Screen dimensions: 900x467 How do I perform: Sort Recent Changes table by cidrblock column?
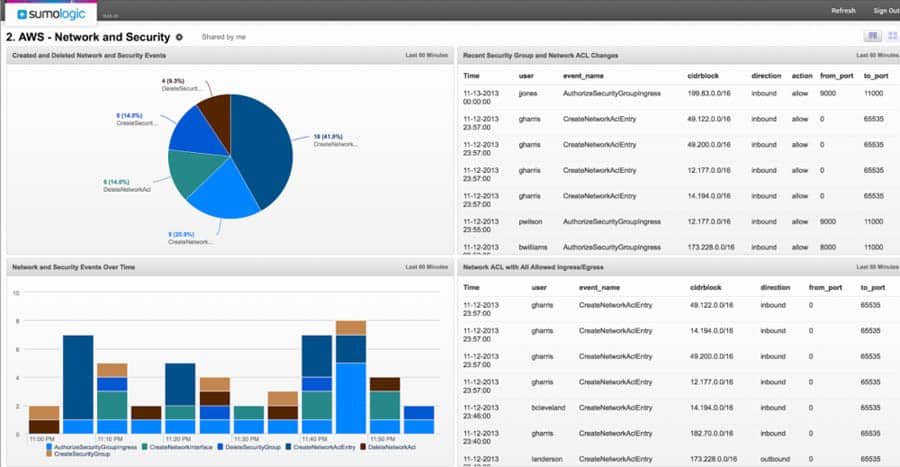(703, 76)
